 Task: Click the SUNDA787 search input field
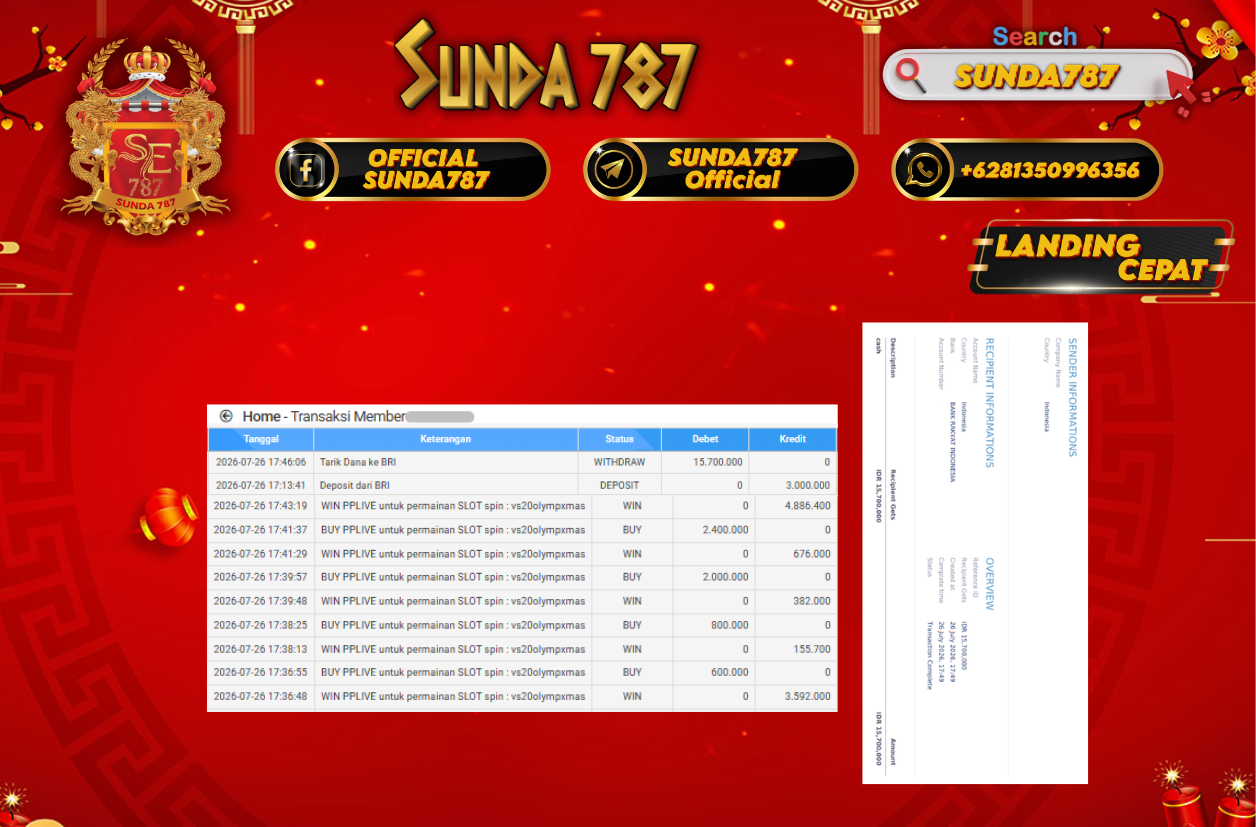point(1037,75)
